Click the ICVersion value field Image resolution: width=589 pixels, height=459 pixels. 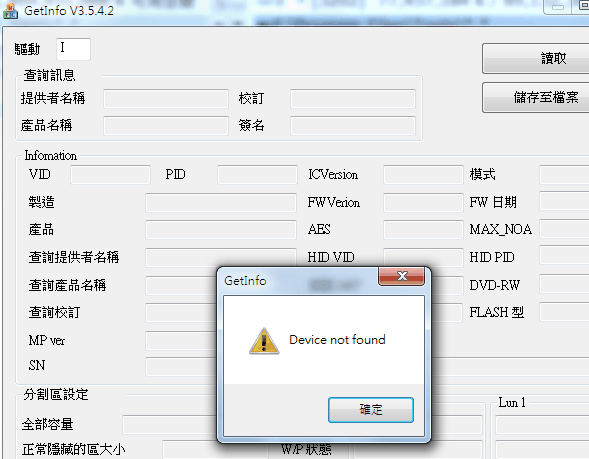pyautogui.click(x=423, y=175)
